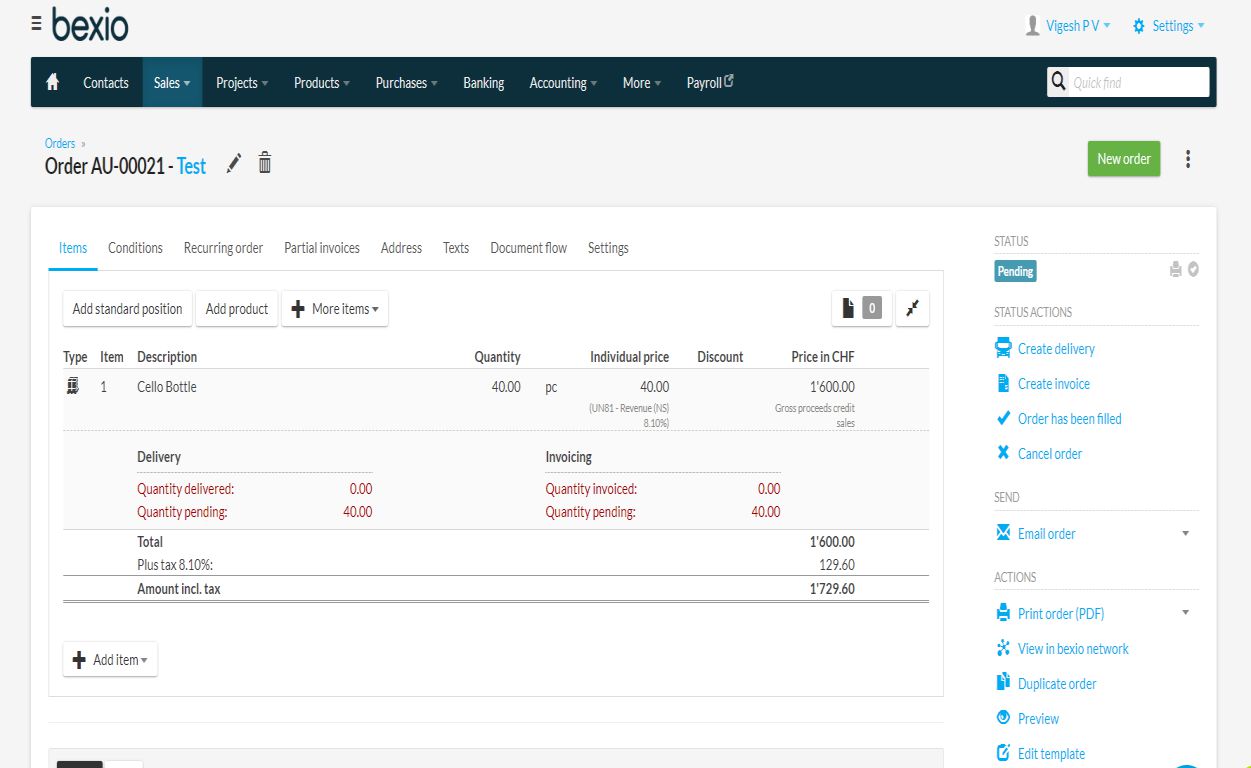Expand the Email order dropdown arrow
The image size is (1251, 768).
1186,534
